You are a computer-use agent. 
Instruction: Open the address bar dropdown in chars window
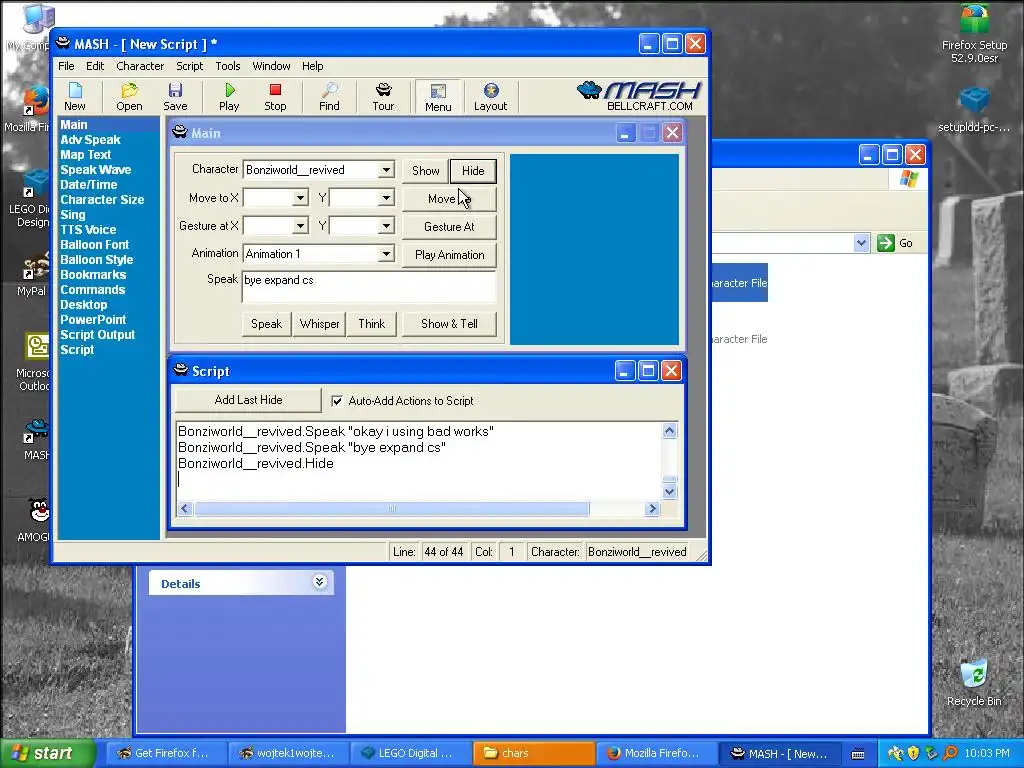click(x=861, y=243)
